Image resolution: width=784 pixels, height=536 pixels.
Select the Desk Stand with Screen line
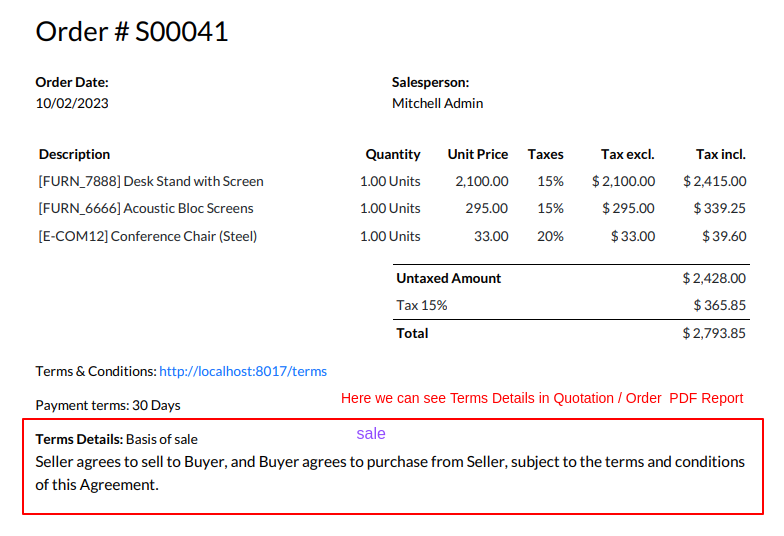[x=151, y=181]
